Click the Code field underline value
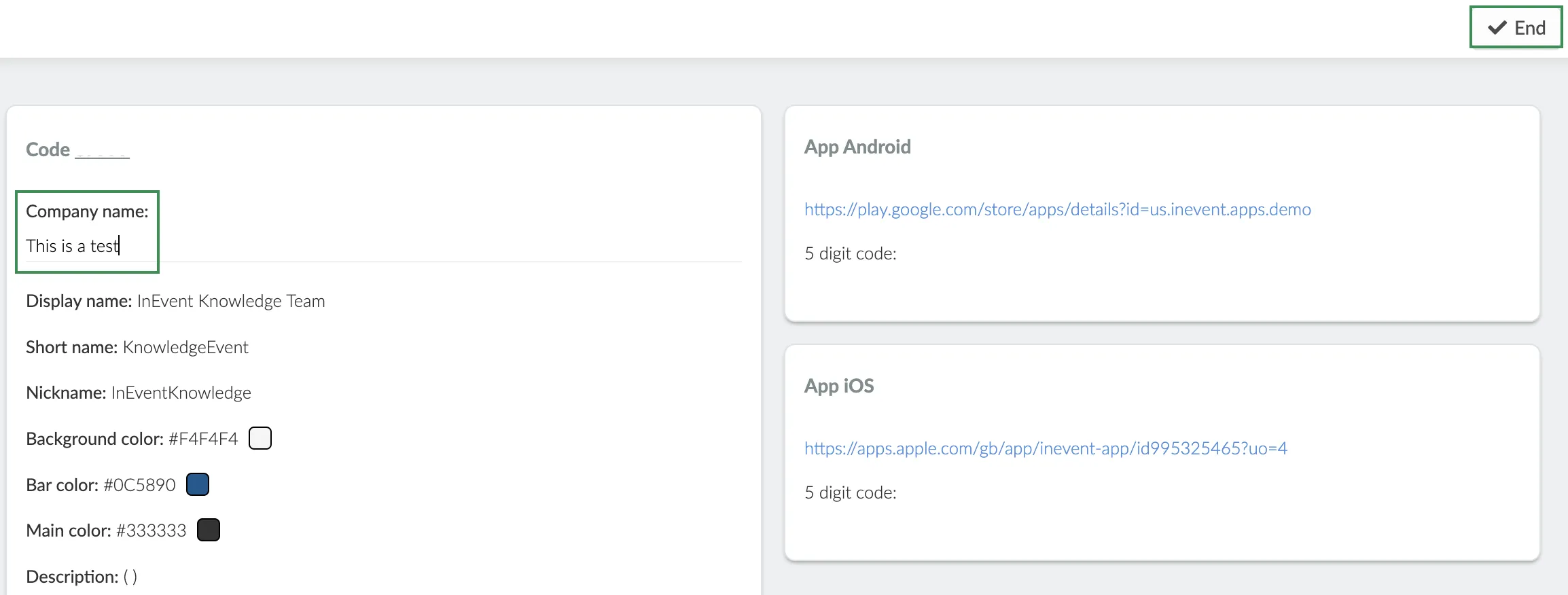This screenshot has height=595, width=1568. click(x=102, y=151)
